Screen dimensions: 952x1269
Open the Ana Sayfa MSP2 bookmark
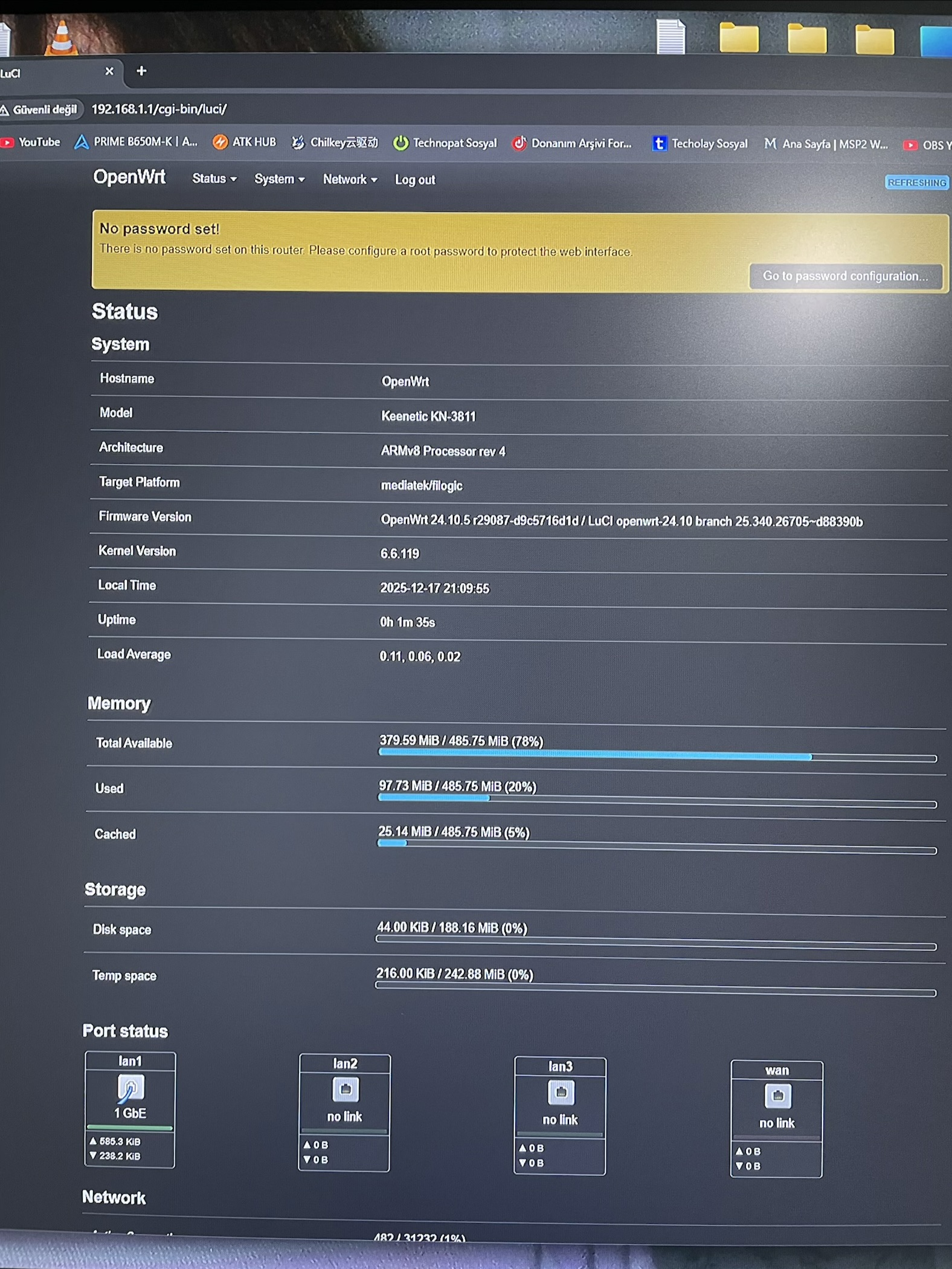pos(826,144)
